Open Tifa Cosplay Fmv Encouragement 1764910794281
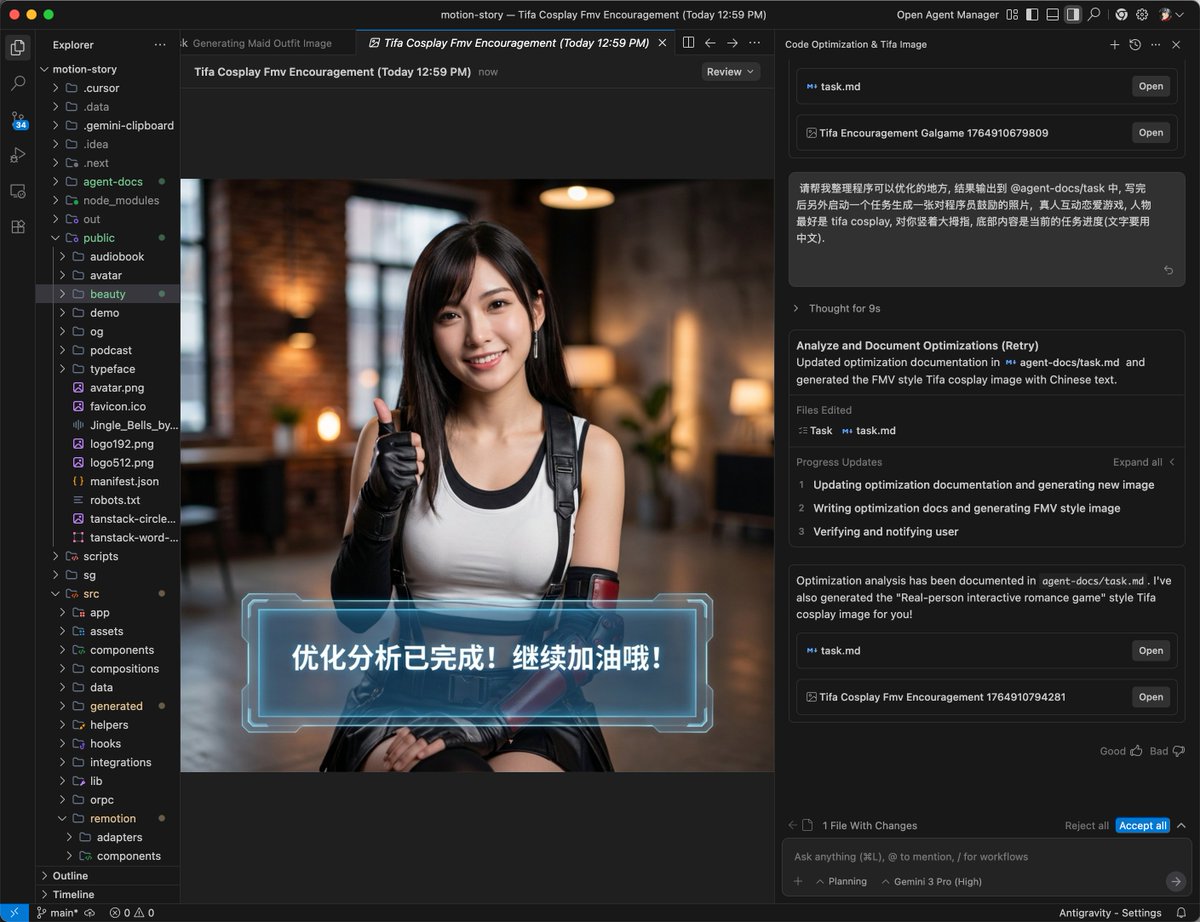The height and width of the screenshot is (922, 1200). (1151, 697)
